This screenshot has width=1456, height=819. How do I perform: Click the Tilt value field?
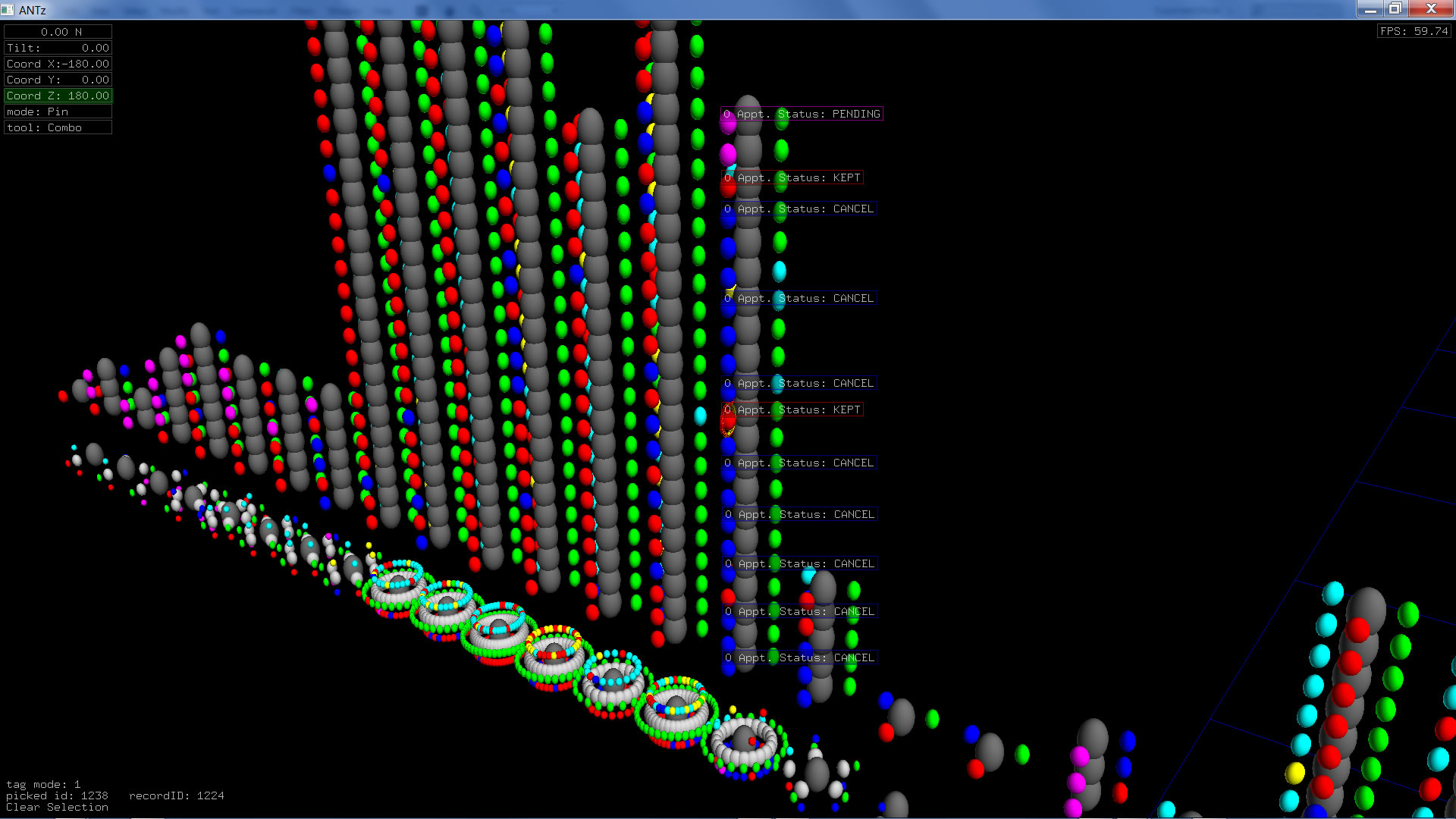pos(58,48)
